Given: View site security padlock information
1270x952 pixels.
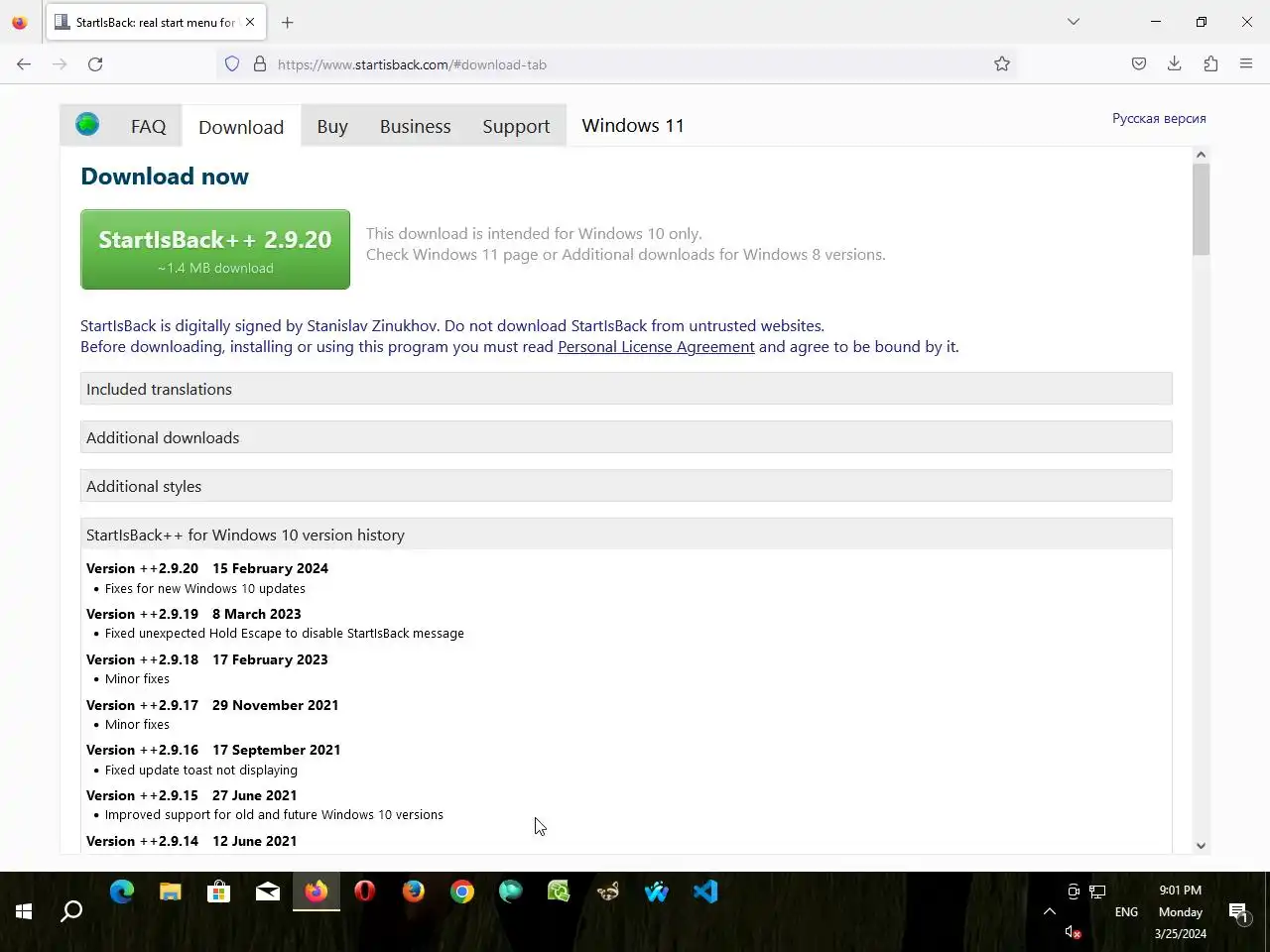Looking at the screenshot, I should point(260,64).
